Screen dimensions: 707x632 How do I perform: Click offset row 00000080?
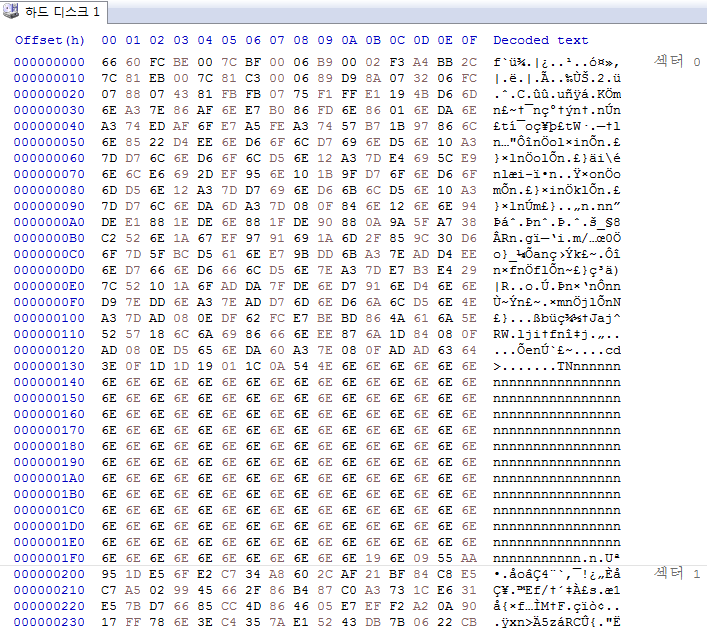pyautogui.click(x=49, y=190)
